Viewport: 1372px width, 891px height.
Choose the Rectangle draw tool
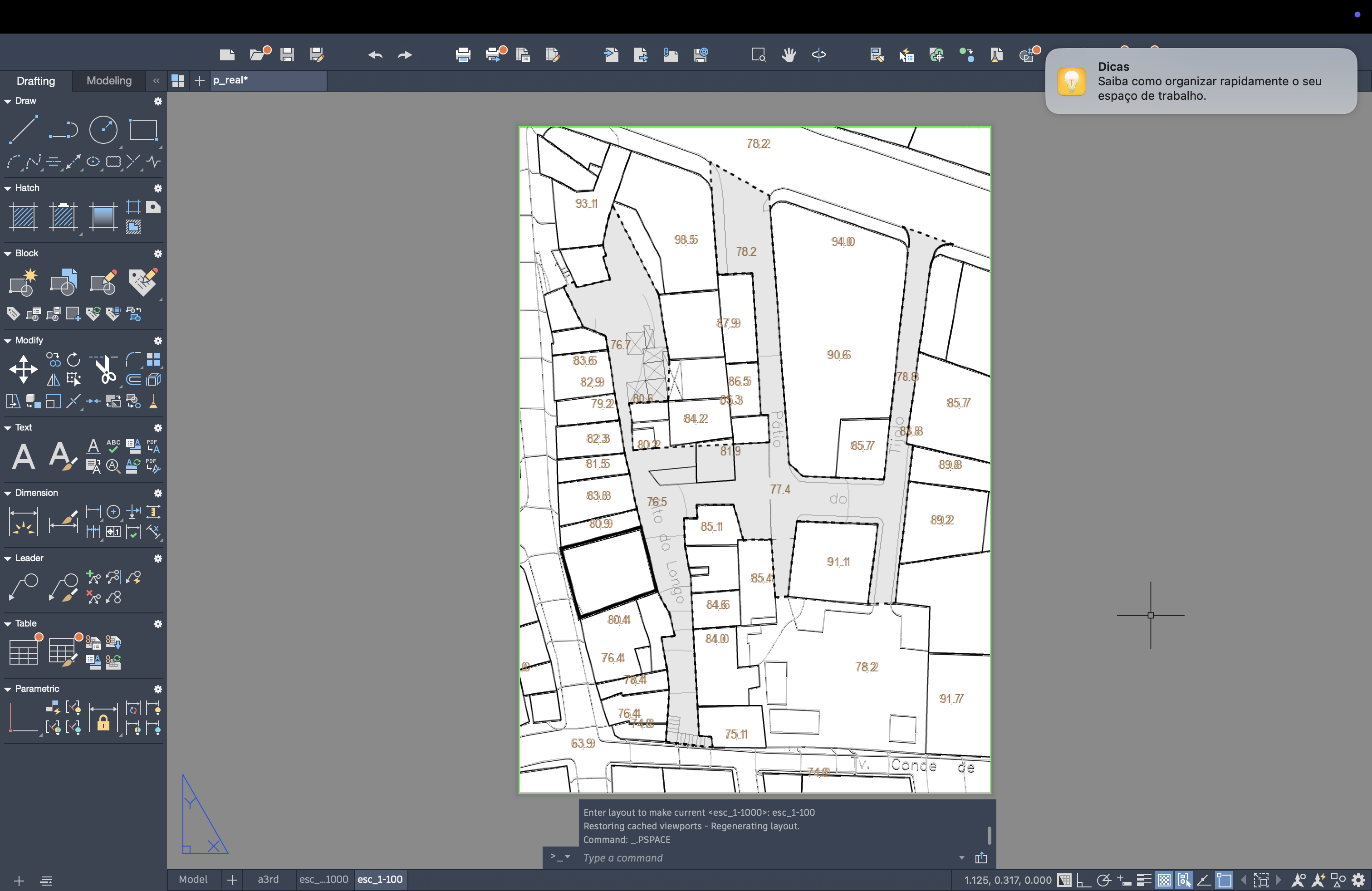143,129
